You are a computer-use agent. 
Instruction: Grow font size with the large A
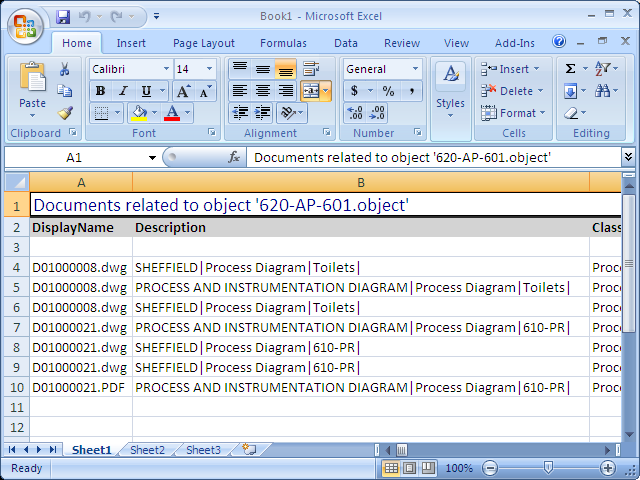click(x=182, y=91)
